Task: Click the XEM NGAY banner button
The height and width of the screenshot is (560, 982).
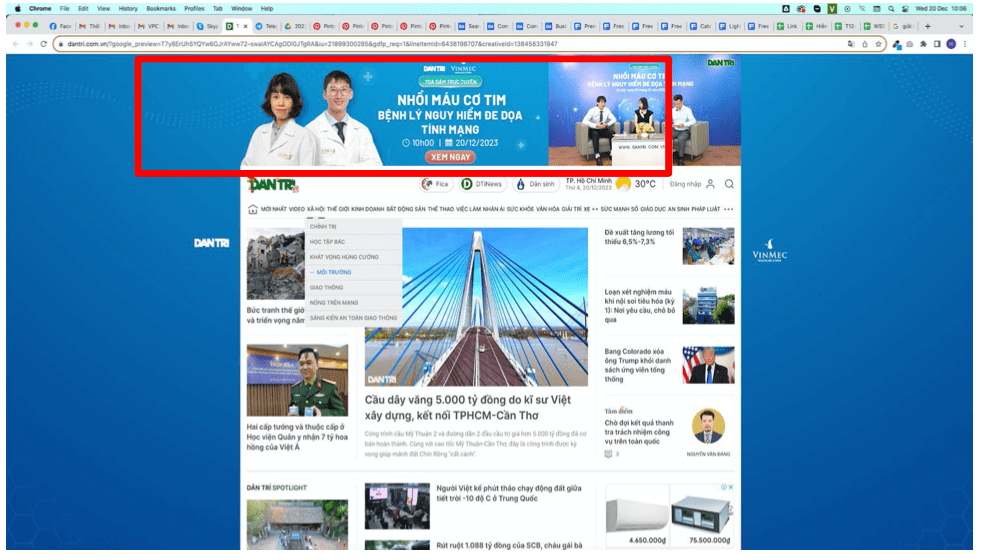Action: tap(450, 157)
